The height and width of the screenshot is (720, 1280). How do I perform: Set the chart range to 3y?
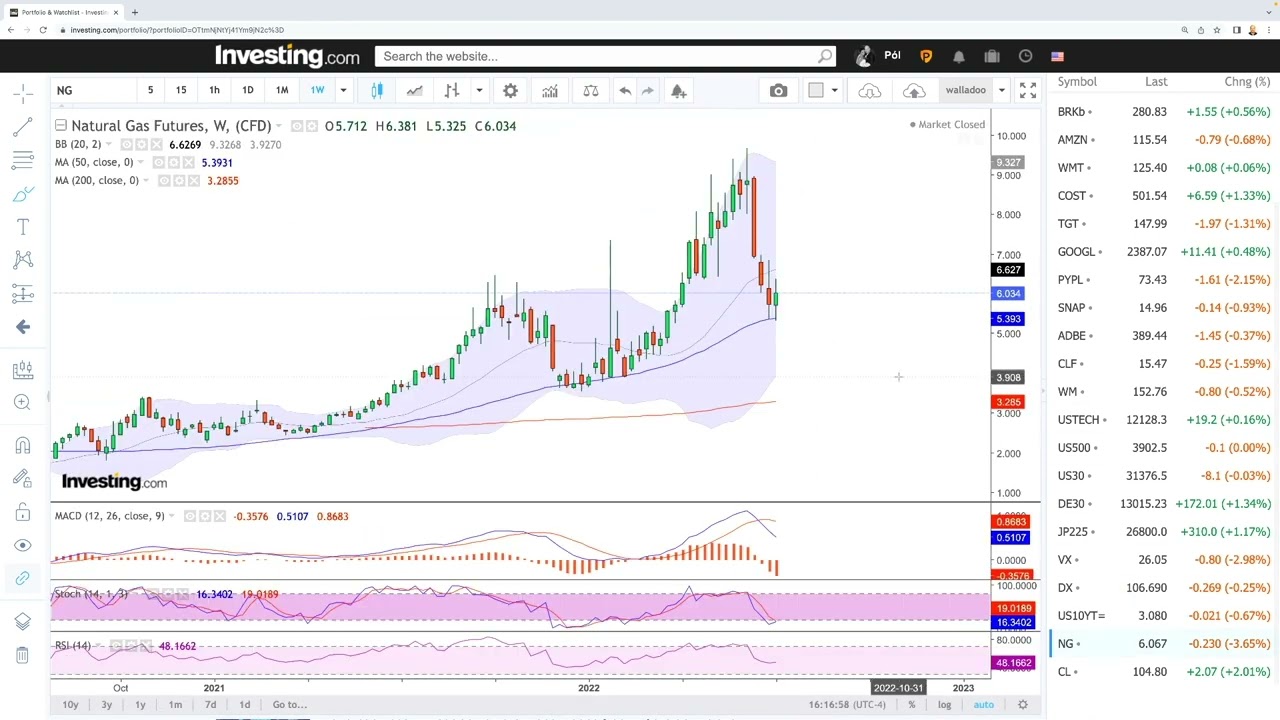click(106, 705)
